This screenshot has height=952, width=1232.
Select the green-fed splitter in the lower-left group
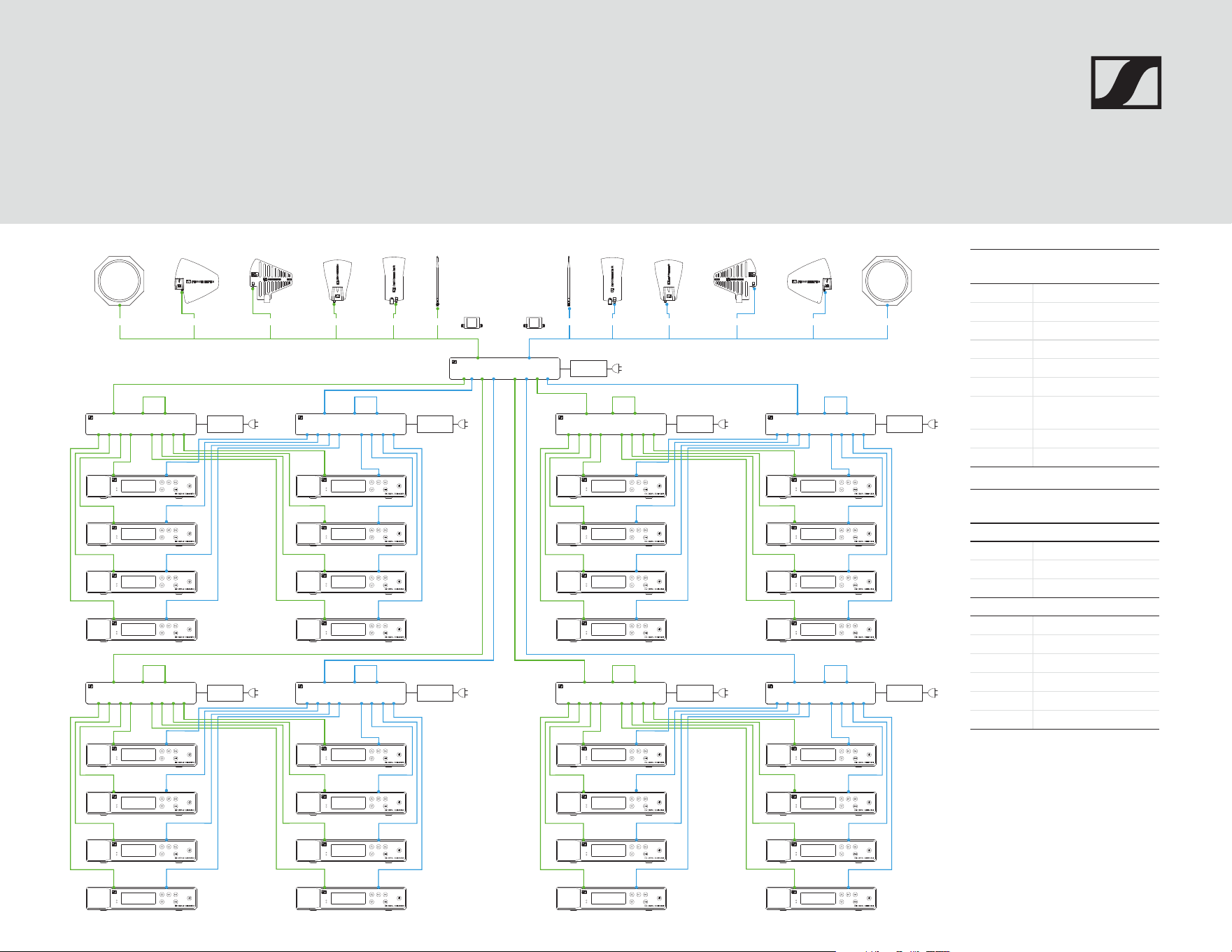(141, 693)
